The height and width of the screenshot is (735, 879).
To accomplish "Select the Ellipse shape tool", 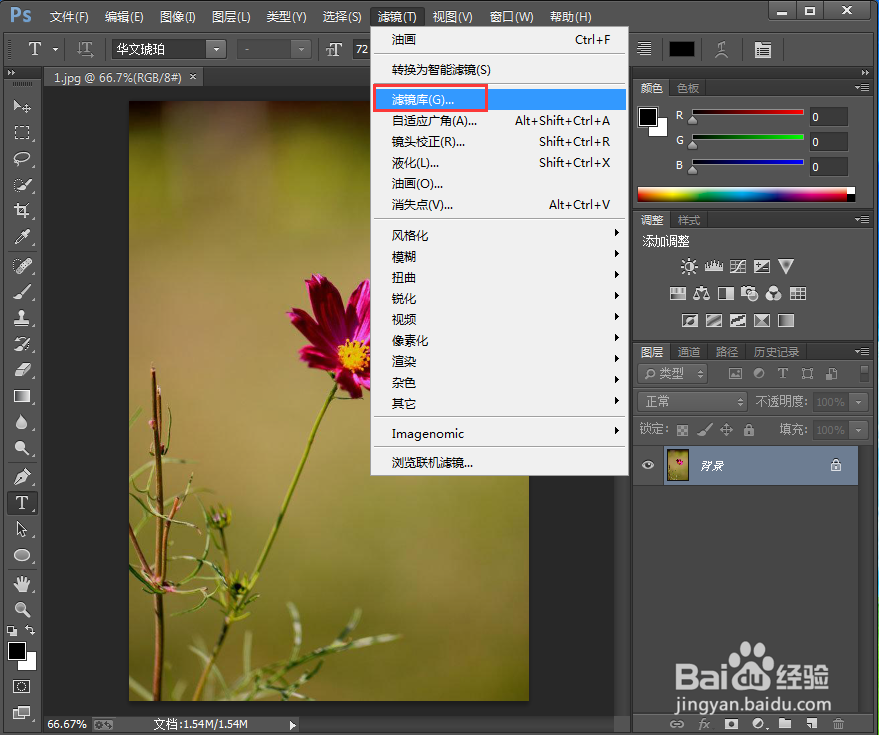I will coord(22,555).
